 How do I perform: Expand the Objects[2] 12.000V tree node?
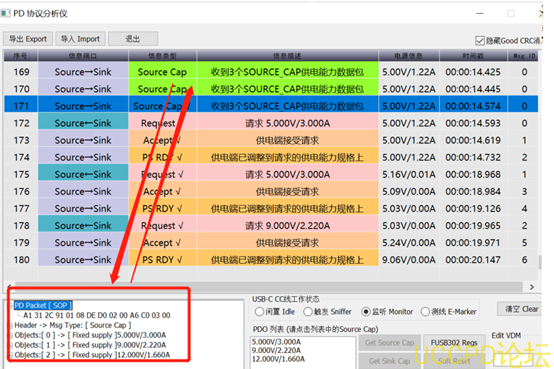11,355
